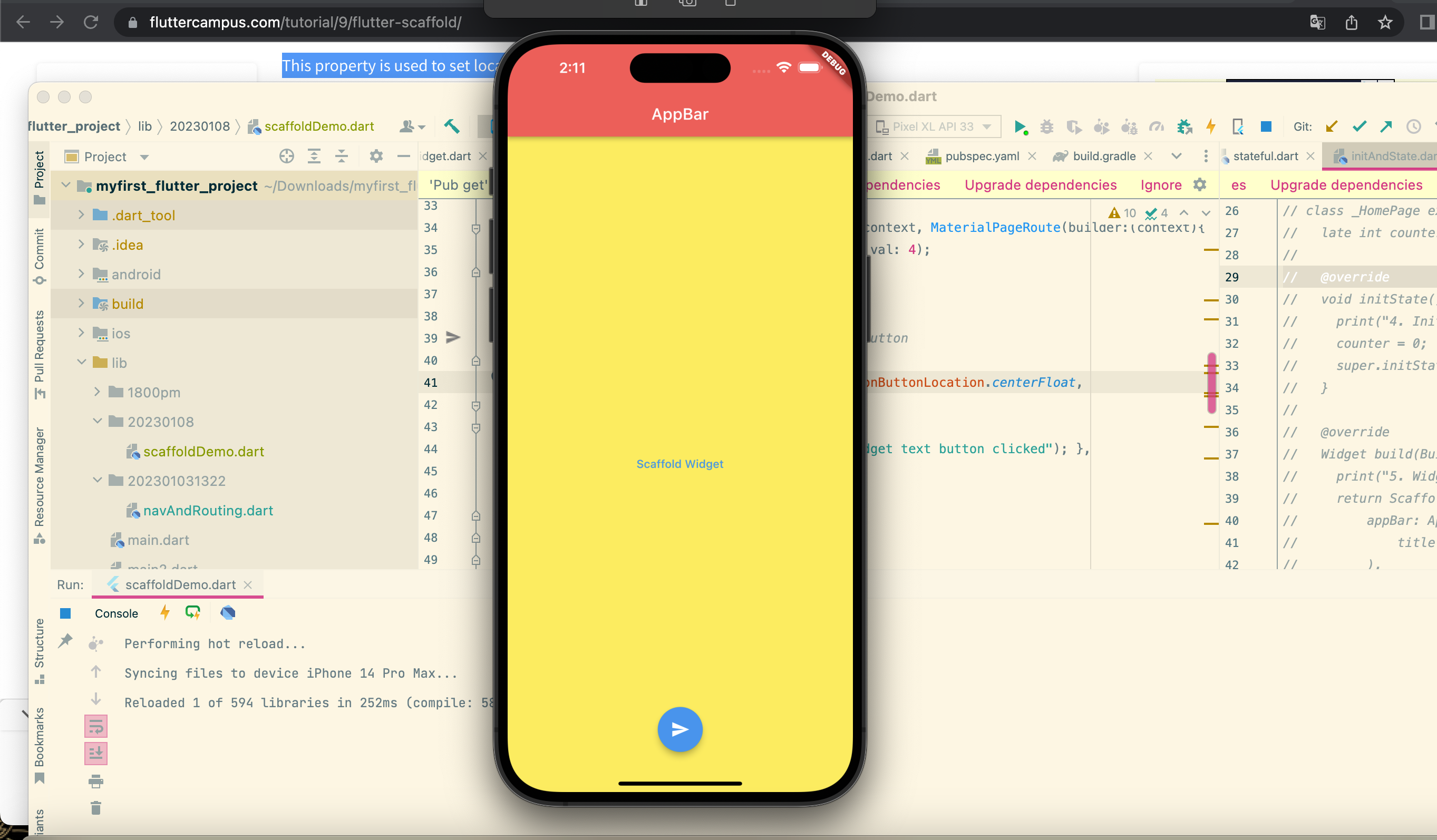Click the trash clear console icon
Viewport: 1437px width, 840px height.
click(x=96, y=808)
